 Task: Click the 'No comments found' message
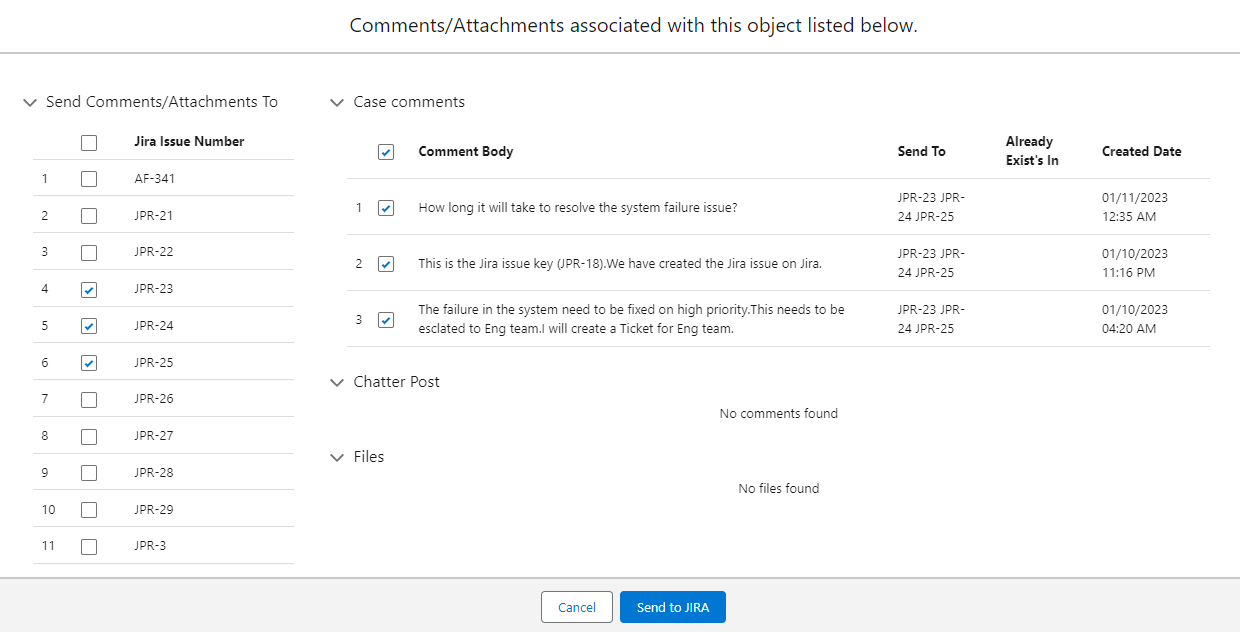point(779,414)
